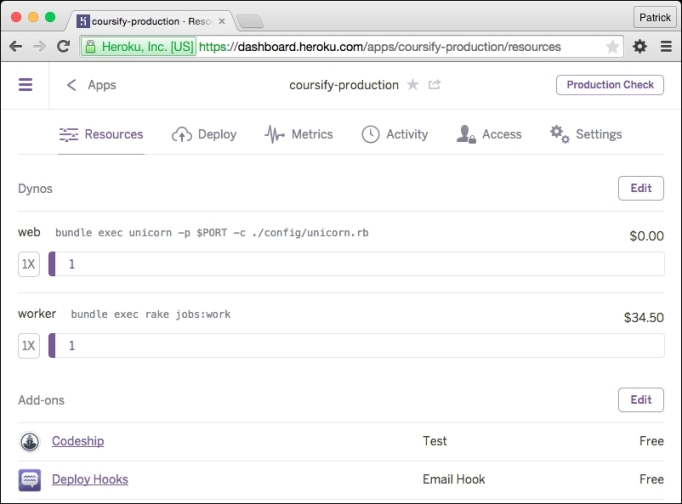This screenshot has height=504, width=682.
Task: Click the browser forward arrow
Action: point(40,46)
